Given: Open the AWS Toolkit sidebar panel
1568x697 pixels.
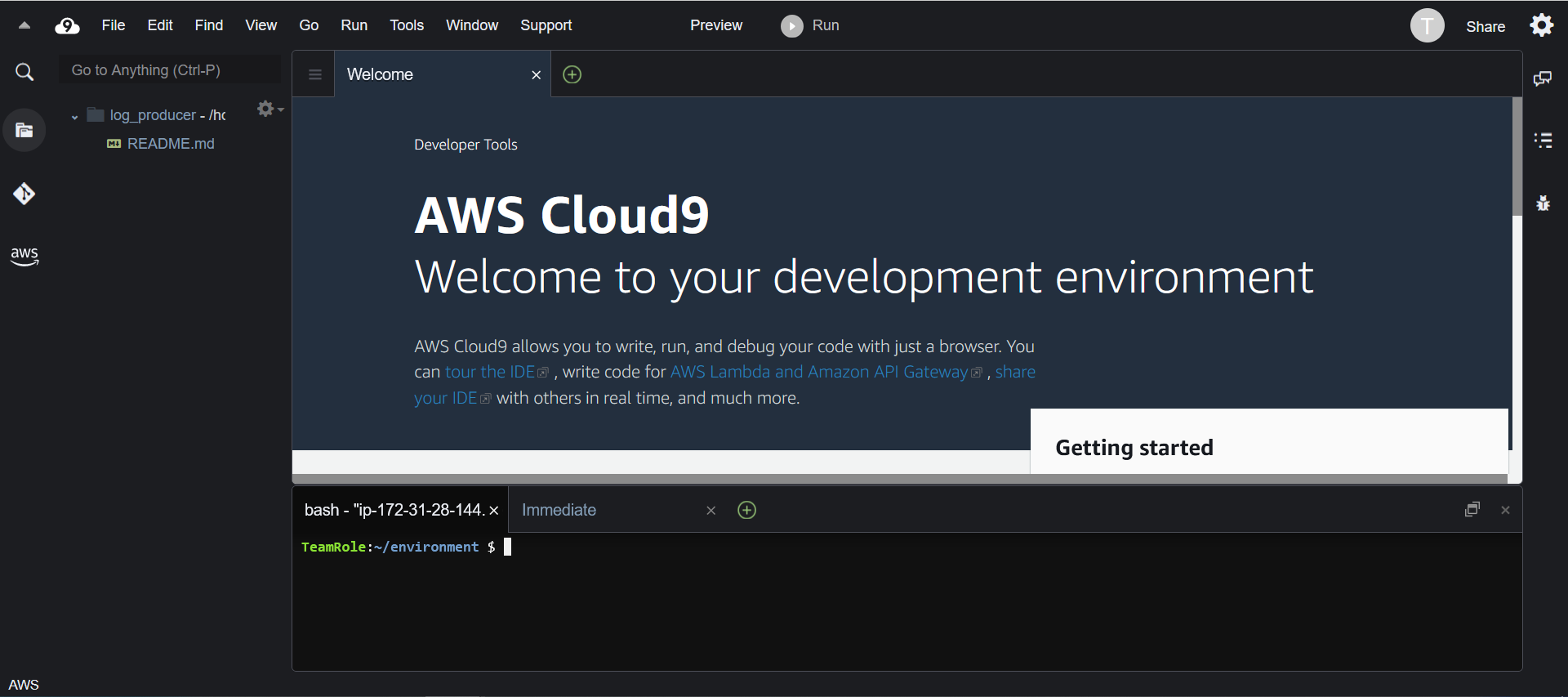Looking at the screenshot, I should tap(24, 256).
